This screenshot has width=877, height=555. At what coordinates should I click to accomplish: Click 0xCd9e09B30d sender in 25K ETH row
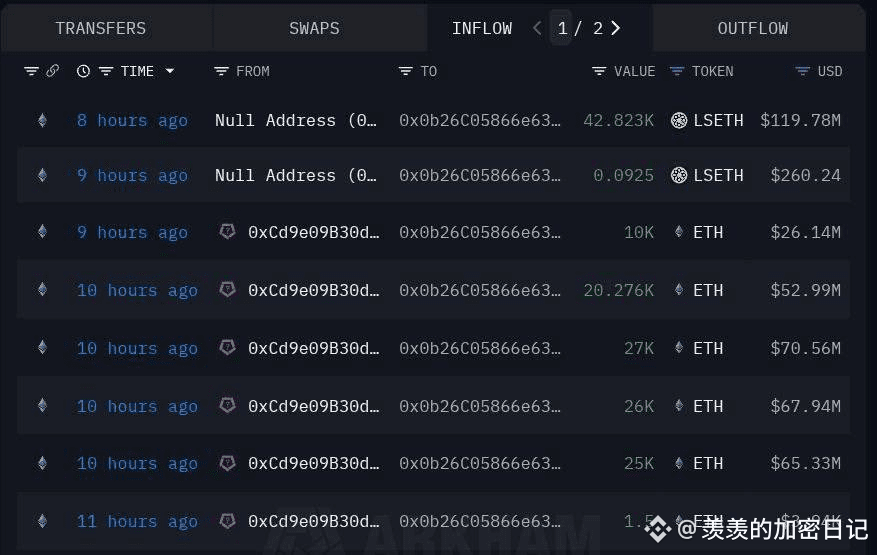coord(314,464)
